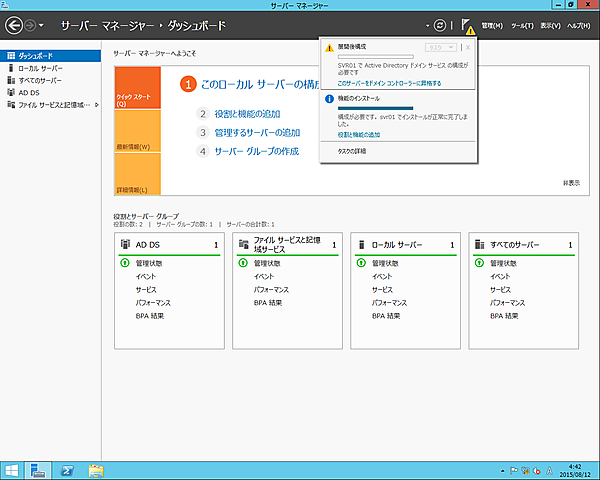Click the back navigation arrow button
The image size is (600, 480).
click(x=14, y=23)
